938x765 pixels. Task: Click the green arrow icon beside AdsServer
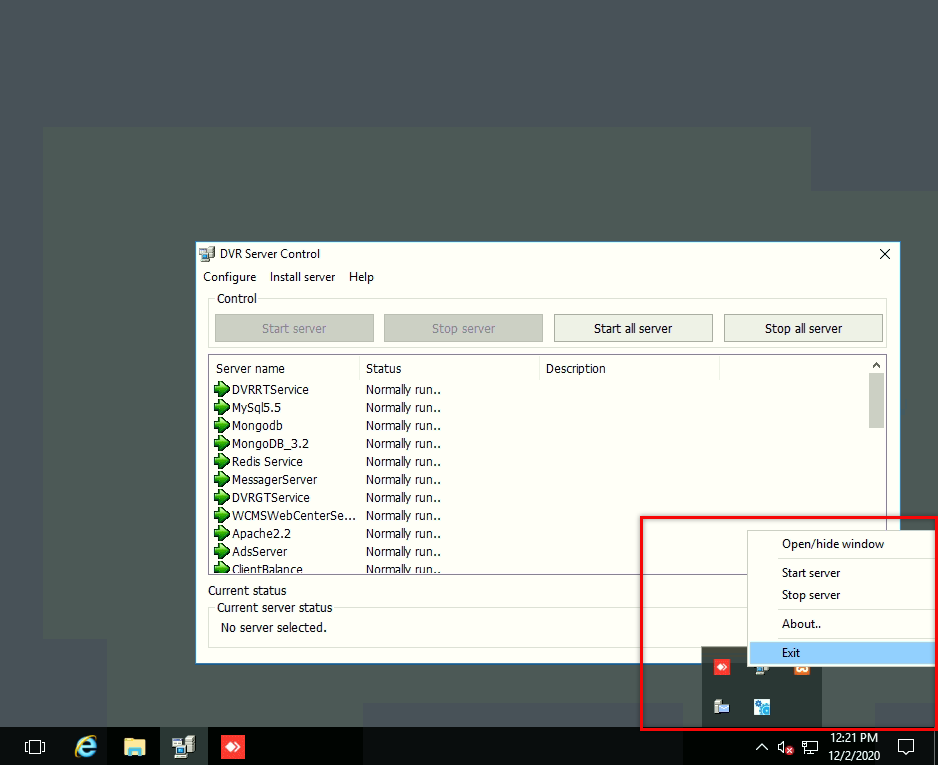(x=222, y=551)
